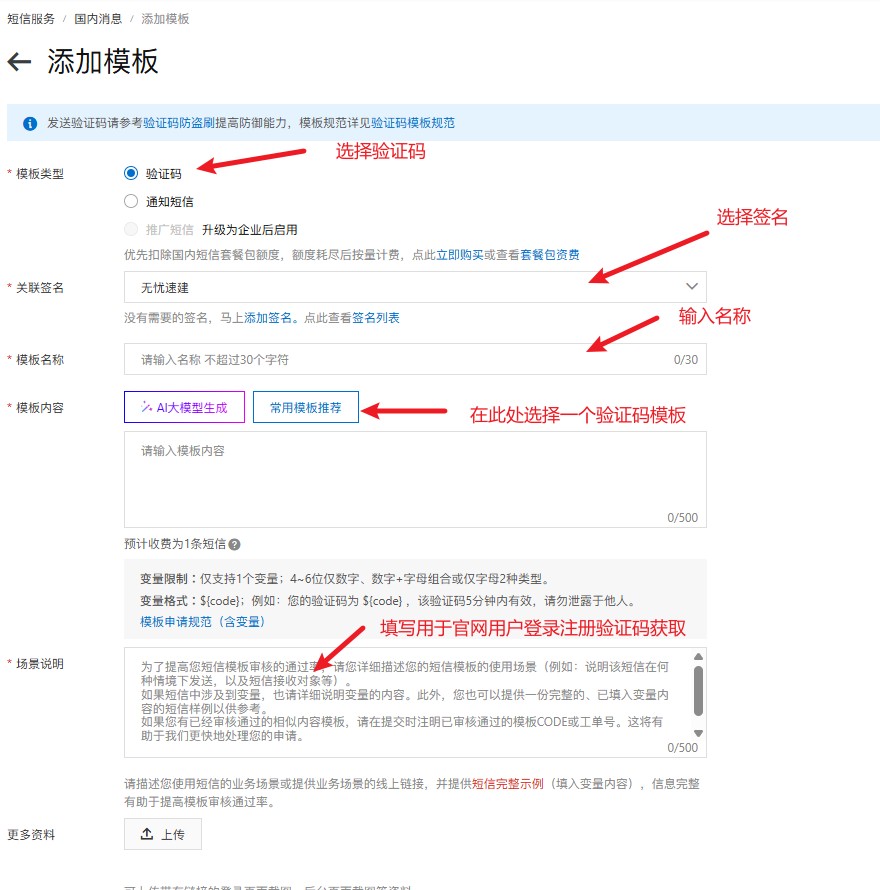This screenshot has width=880, height=890.
Task: Click the back arrow beside 添加模板
Action: [19, 62]
